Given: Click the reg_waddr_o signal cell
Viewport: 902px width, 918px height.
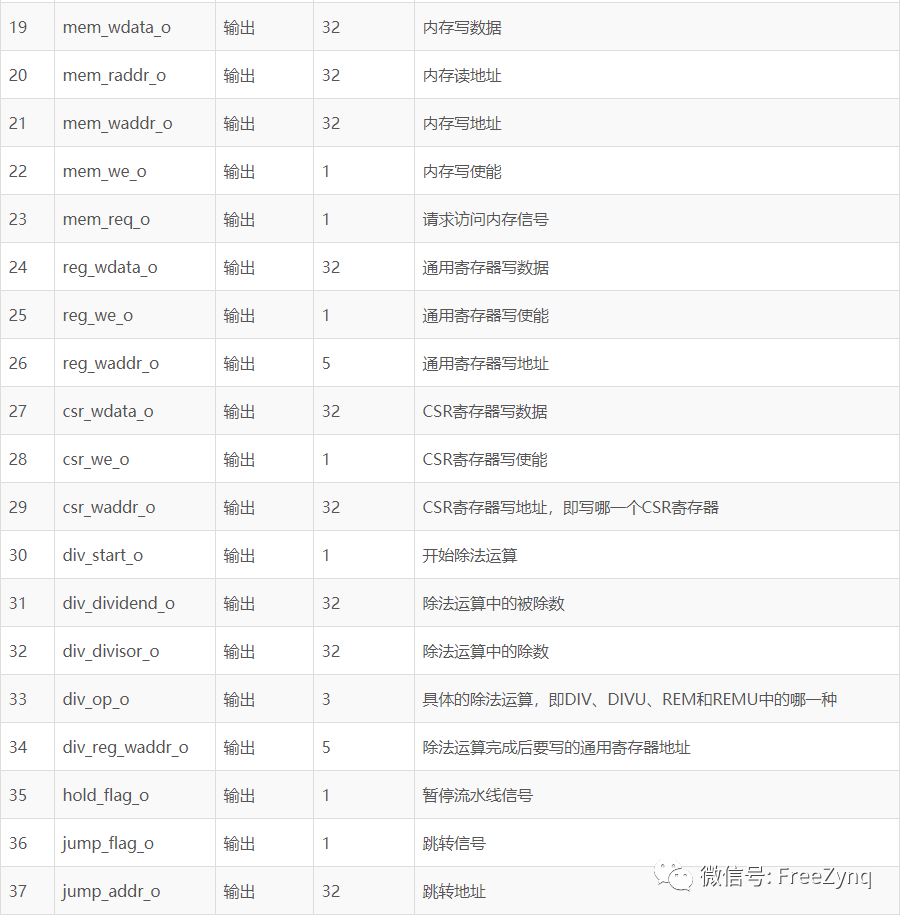Looking at the screenshot, I should pyautogui.click(x=111, y=363).
